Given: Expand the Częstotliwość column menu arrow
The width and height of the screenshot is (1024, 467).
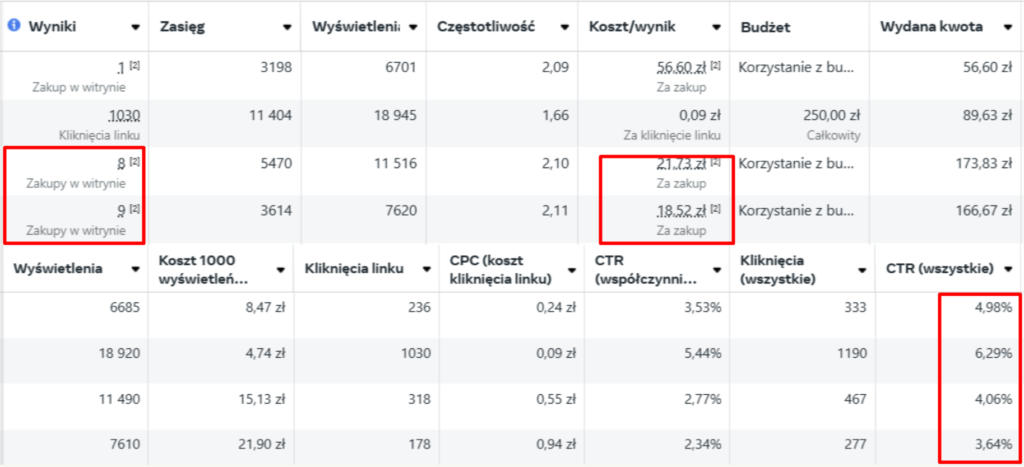Looking at the screenshot, I should click(565, 27).
